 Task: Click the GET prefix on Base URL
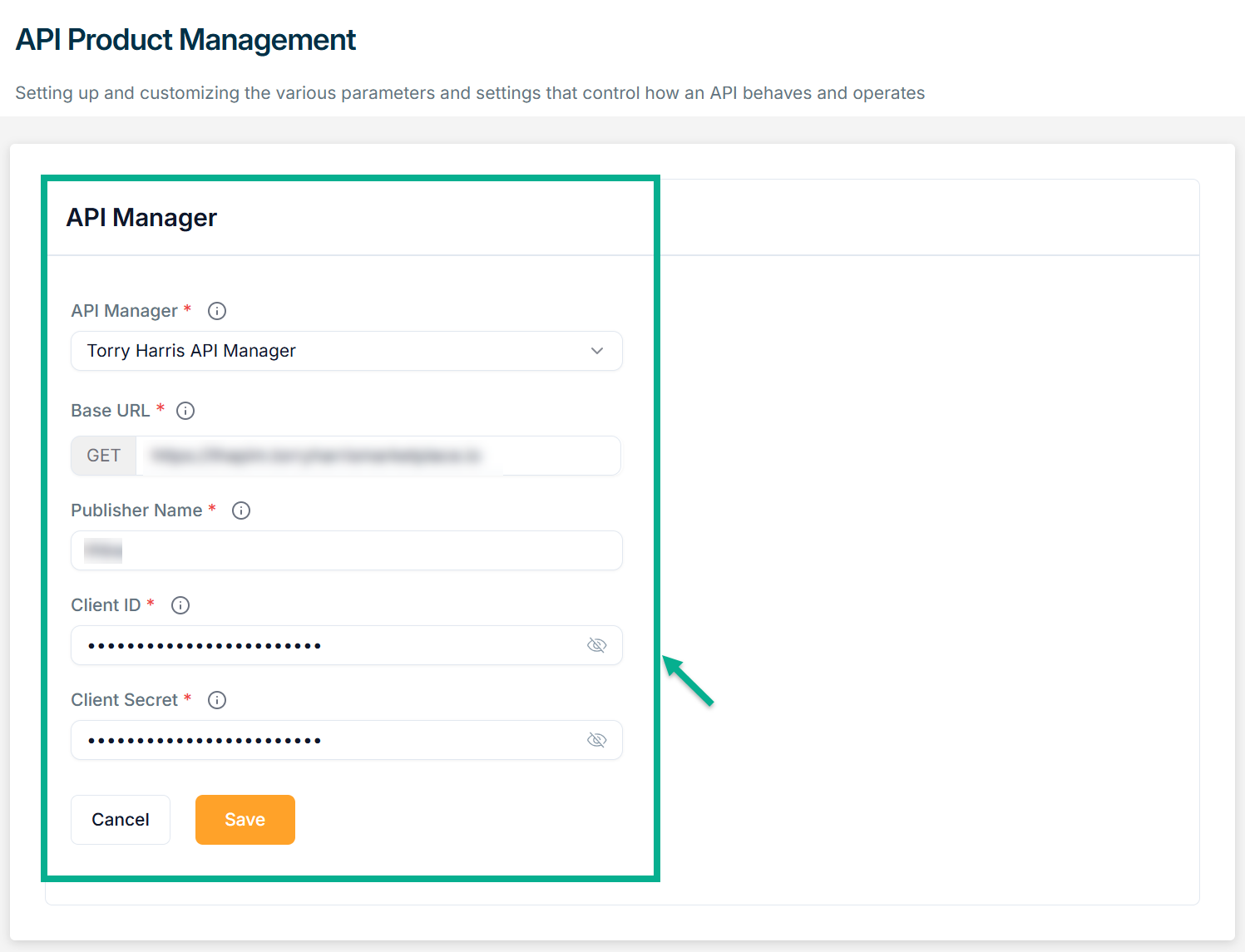pos(104,456)
